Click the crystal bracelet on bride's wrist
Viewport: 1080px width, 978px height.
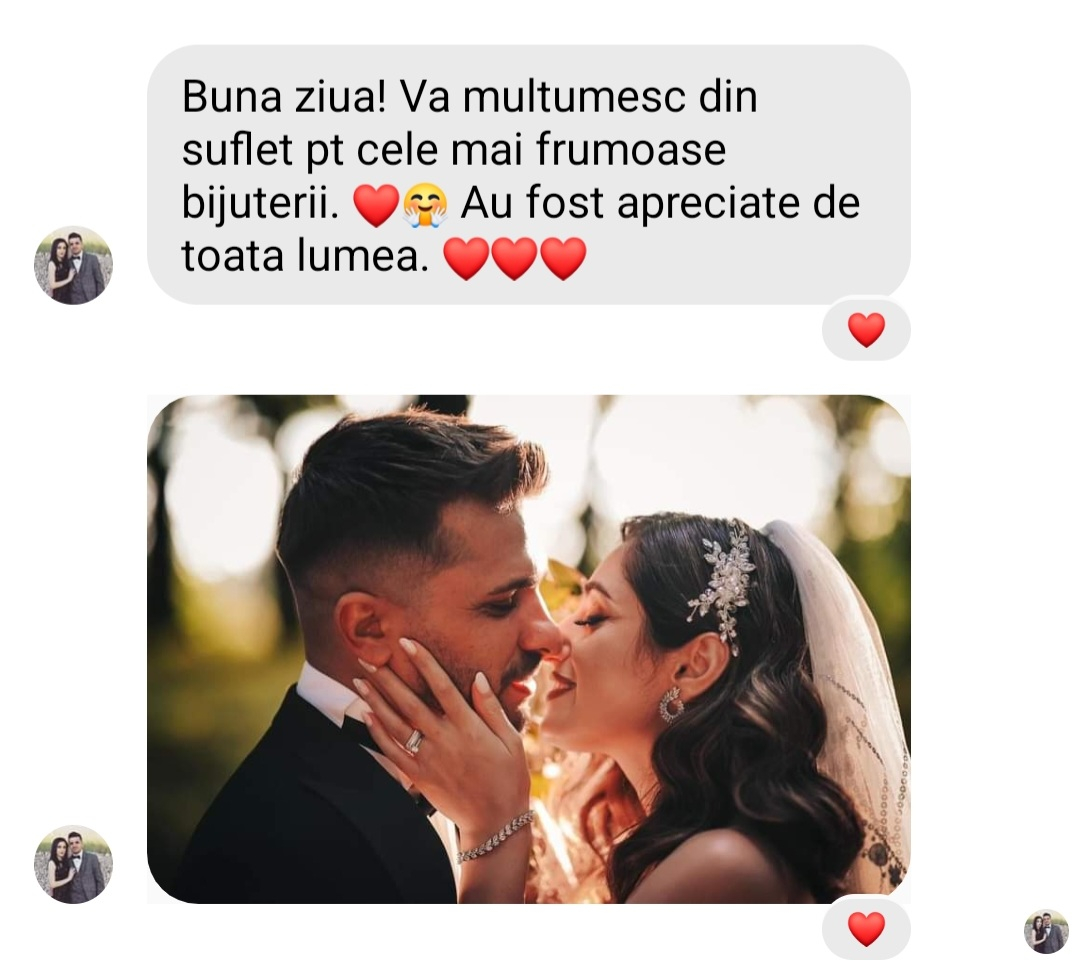(496, 836)
